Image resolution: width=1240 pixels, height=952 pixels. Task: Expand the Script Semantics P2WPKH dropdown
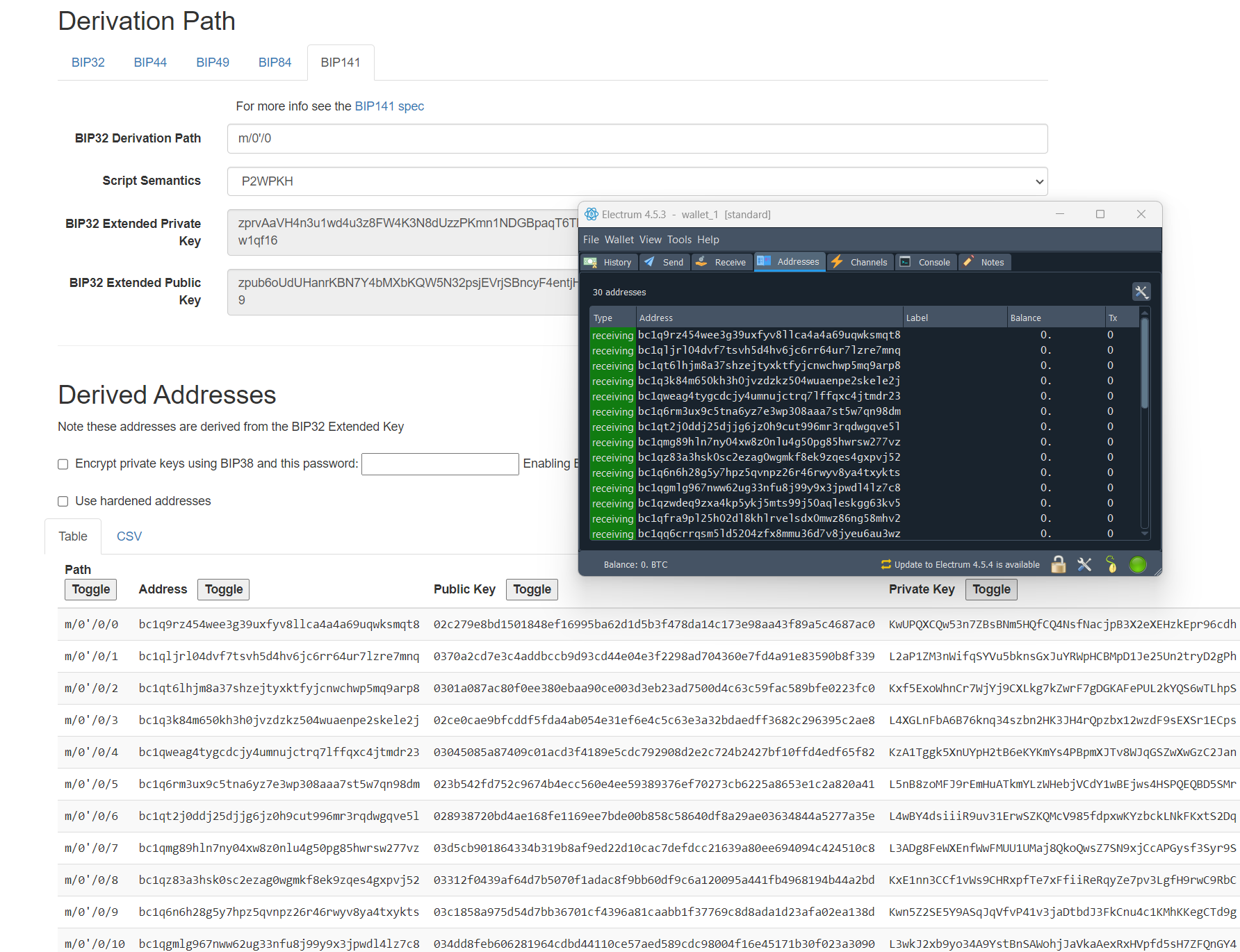pos(637,181)
